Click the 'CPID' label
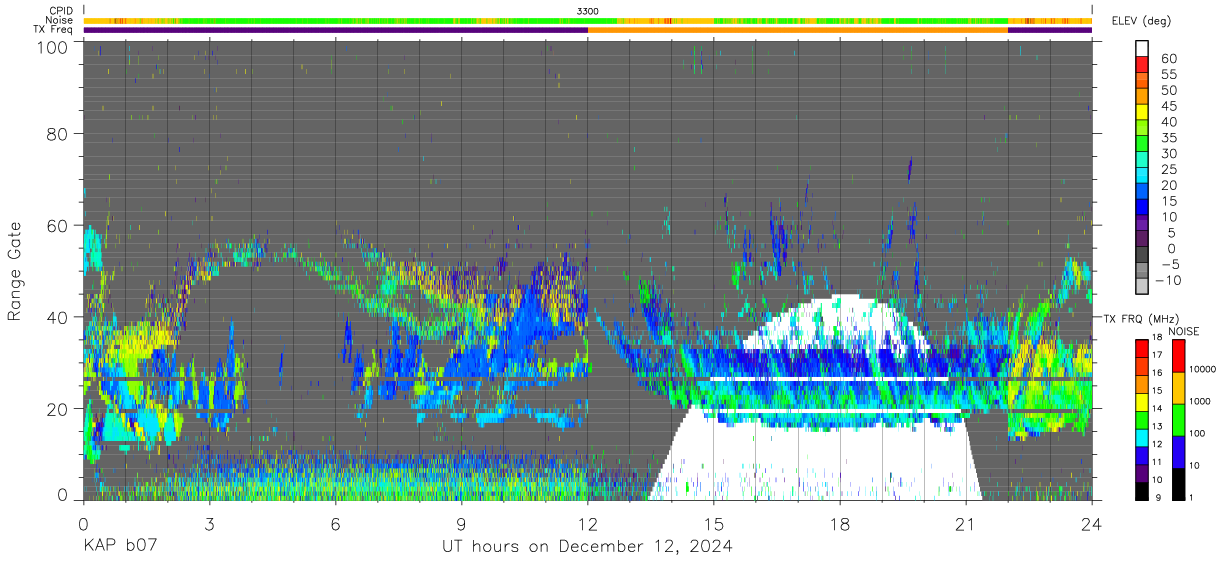The width and height of the screenshot is (1228, 567). click(x=60, y=10)
